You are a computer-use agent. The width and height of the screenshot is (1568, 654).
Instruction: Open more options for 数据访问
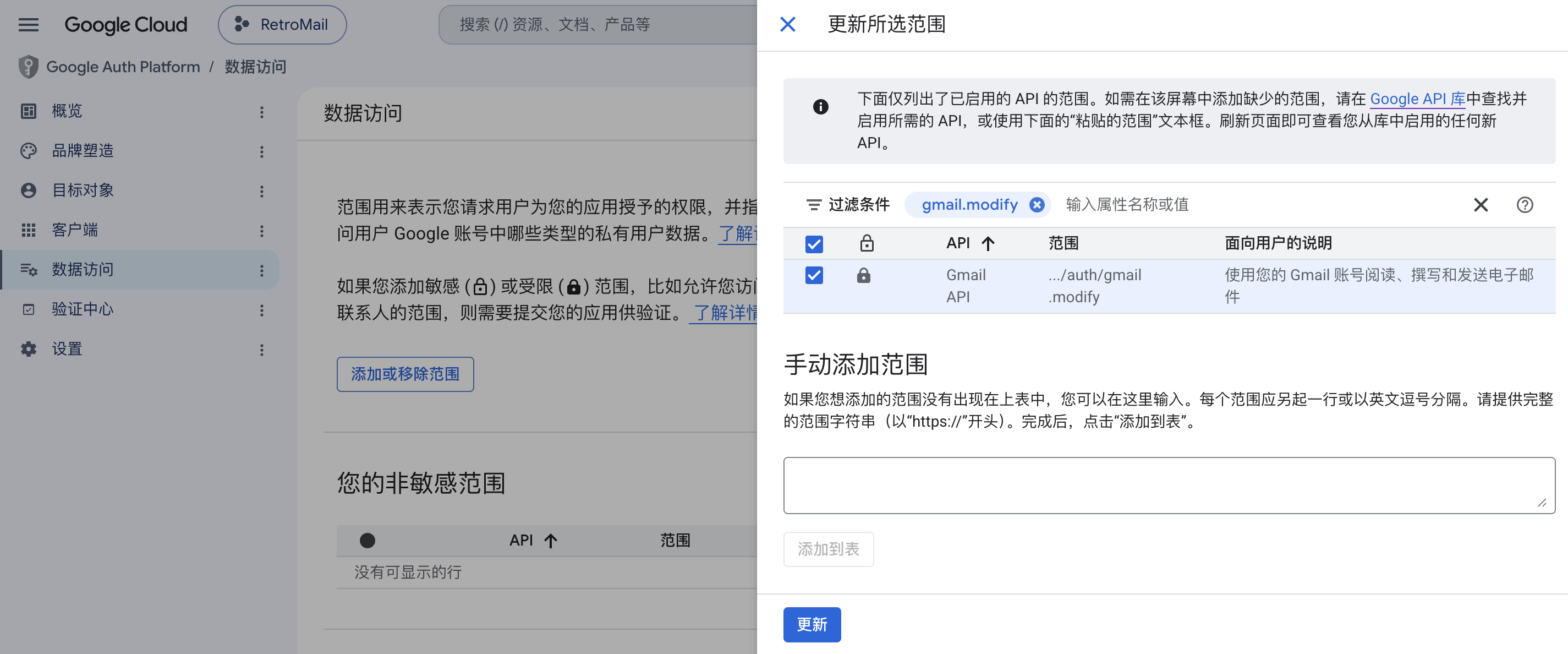[262, 270]
